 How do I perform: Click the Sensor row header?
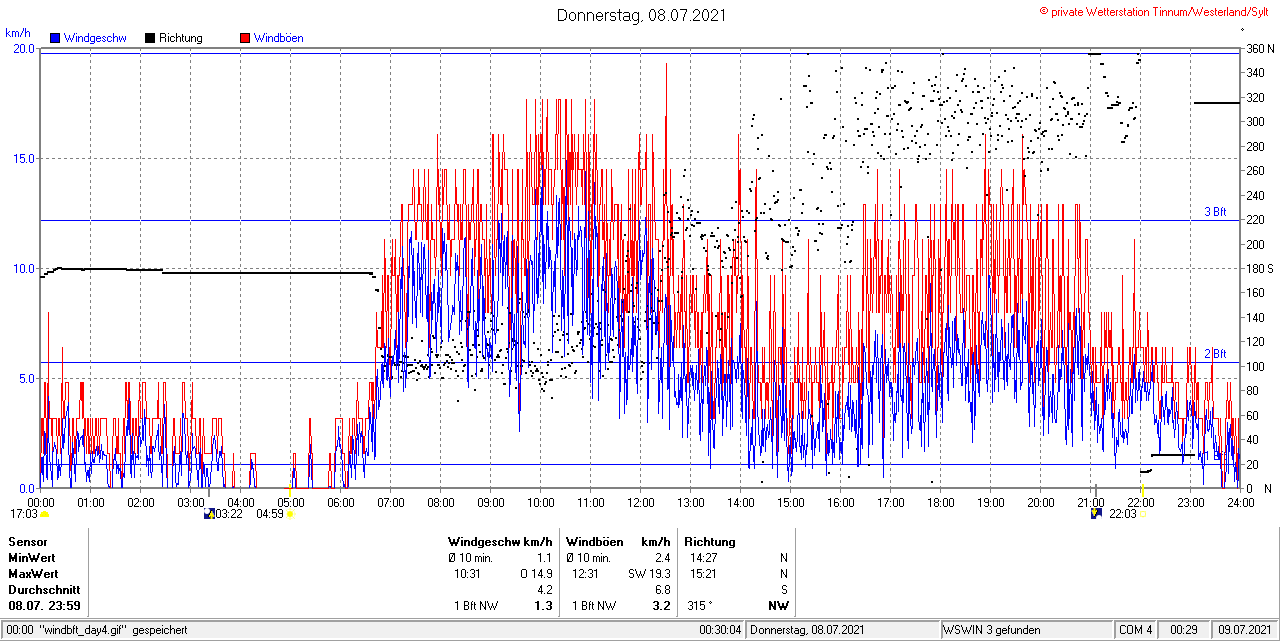click(x=28, y=542)
